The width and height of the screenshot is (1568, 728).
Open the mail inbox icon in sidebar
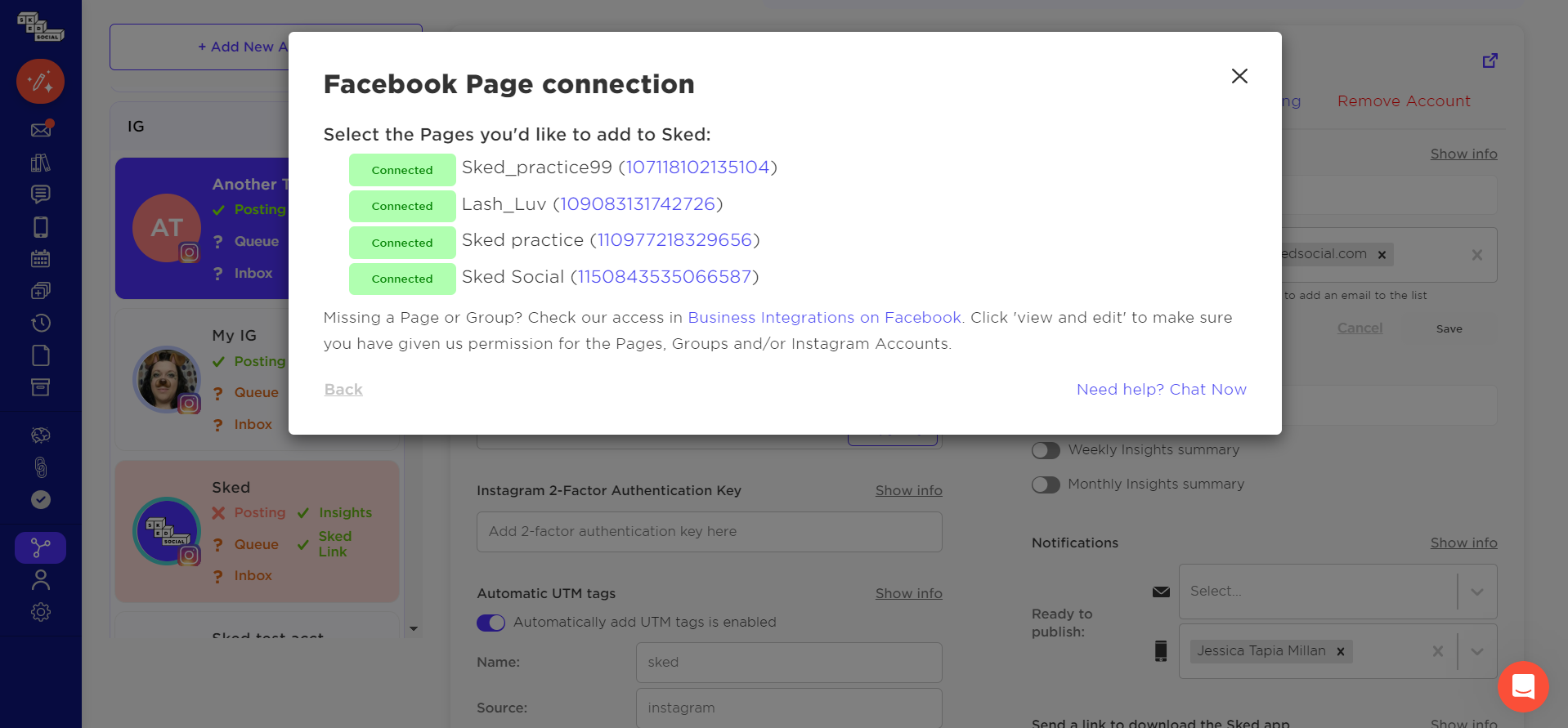coord(40,129)
